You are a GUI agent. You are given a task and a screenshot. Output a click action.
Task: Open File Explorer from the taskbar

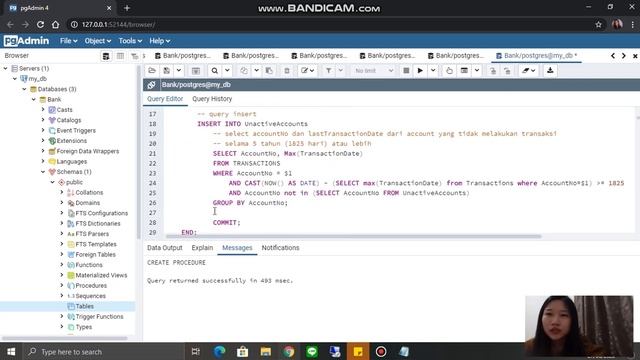[x=266, y=352]
